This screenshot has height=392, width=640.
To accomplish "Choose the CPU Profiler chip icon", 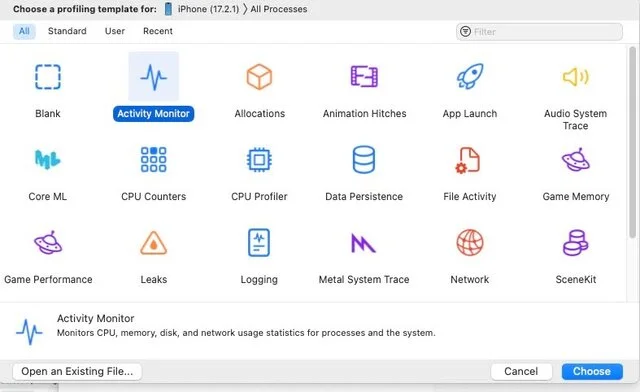I will (x=259, y=160).
